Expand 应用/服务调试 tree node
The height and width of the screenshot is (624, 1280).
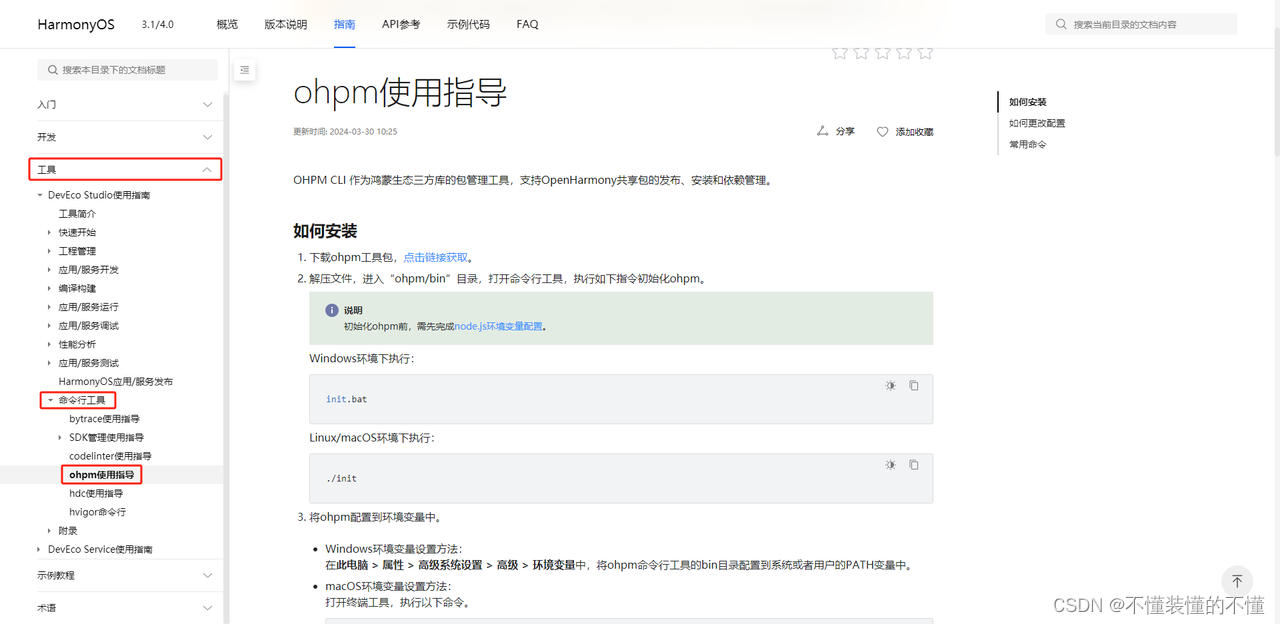pos(50,326)
